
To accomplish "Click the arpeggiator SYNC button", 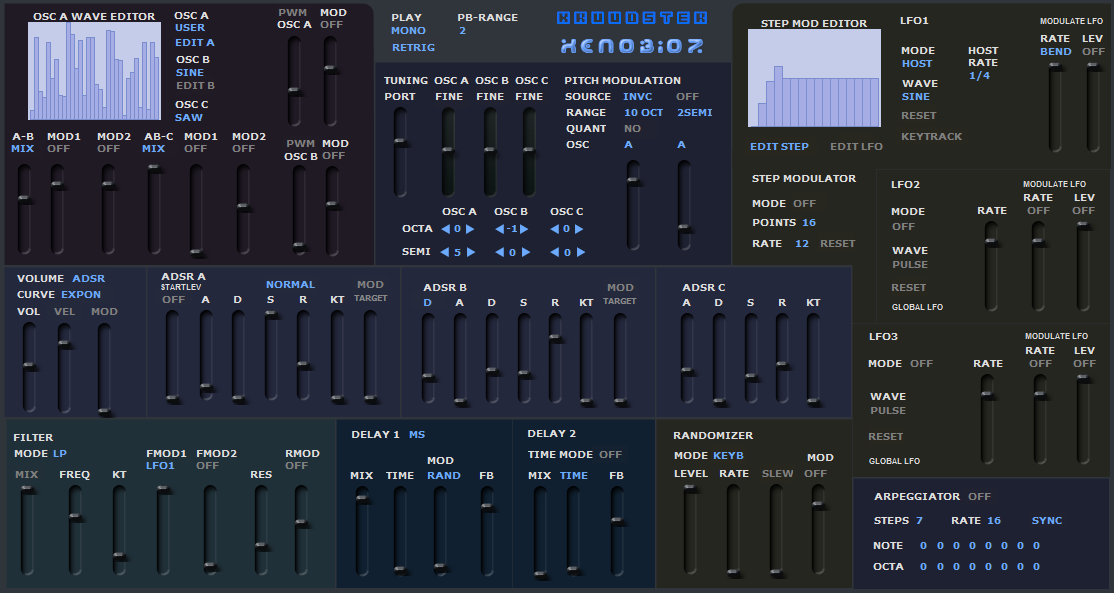I will pyautogui.click(x=1047, y=521).
